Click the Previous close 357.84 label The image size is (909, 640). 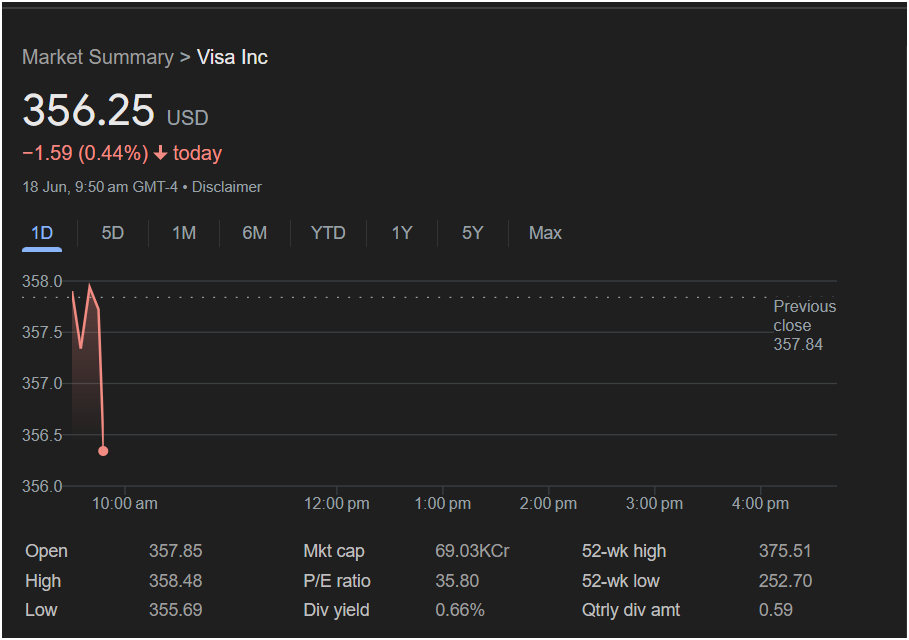[x=805, y=325]
